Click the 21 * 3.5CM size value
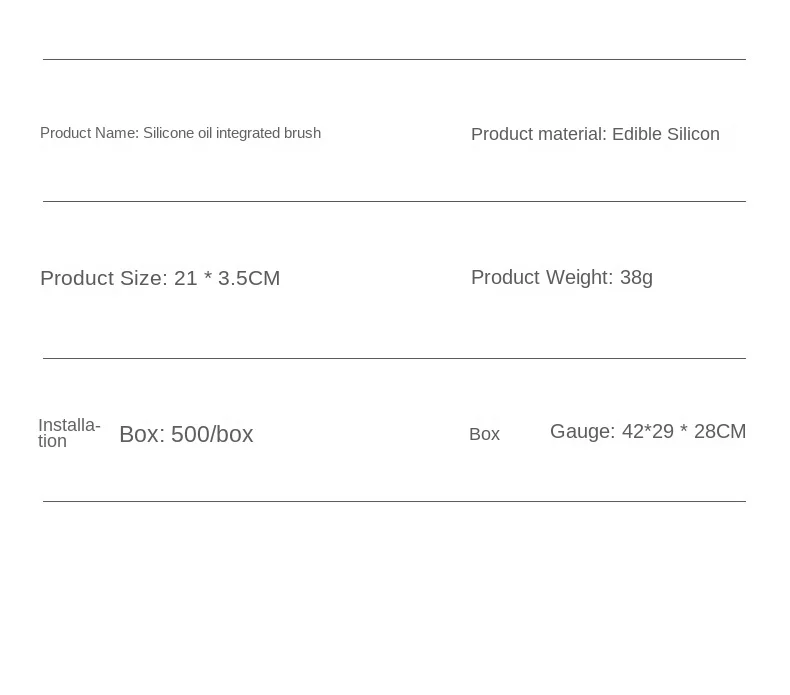Viewport: 790px width, 695px height. pos(227,278)
